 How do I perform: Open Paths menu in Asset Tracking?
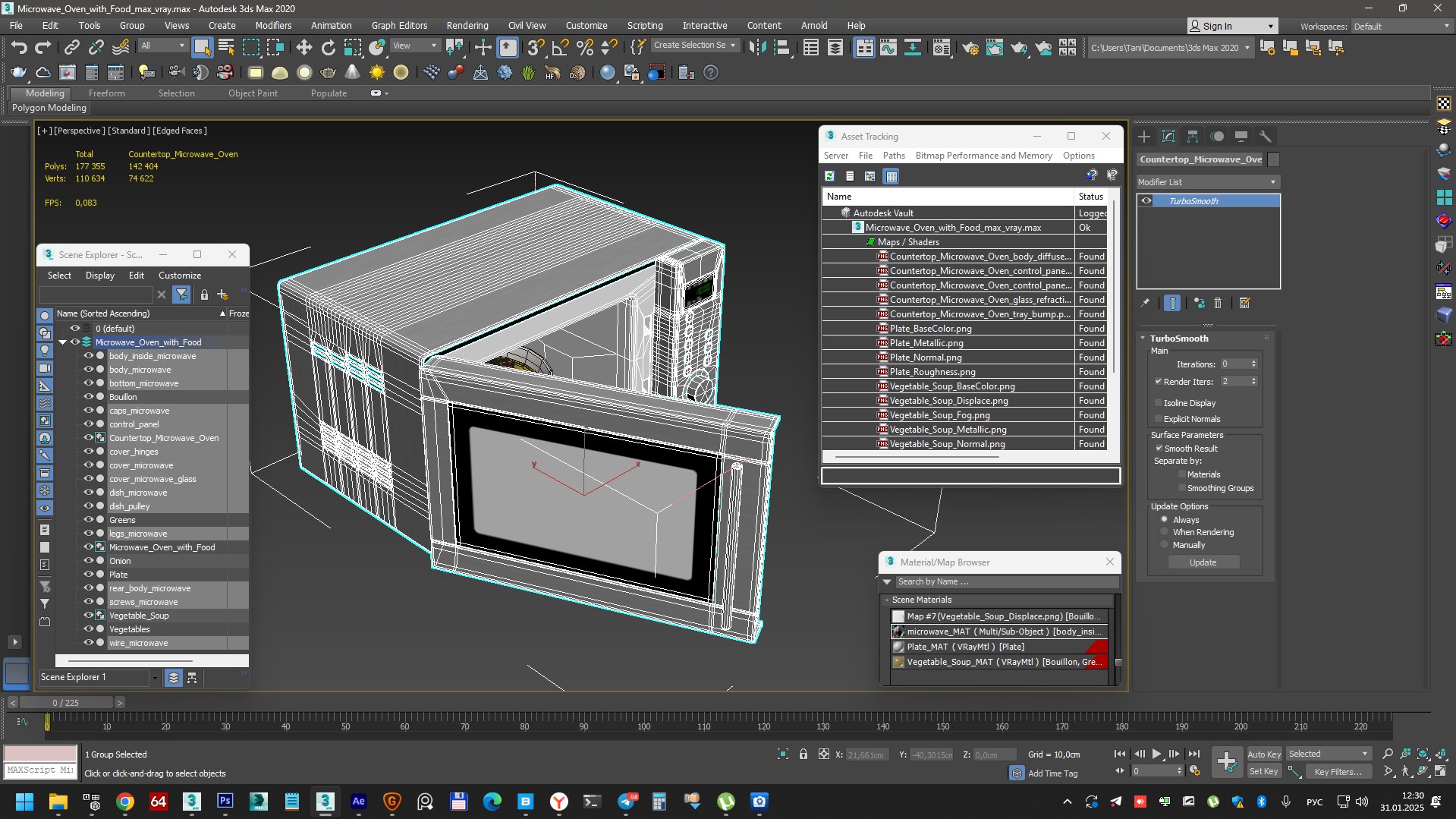pos(894,156)
